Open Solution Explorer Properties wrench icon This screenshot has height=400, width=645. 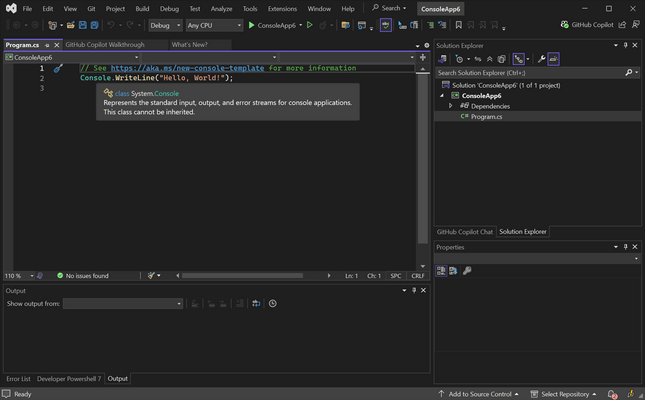pyautogui.click(x=541, y=59)
